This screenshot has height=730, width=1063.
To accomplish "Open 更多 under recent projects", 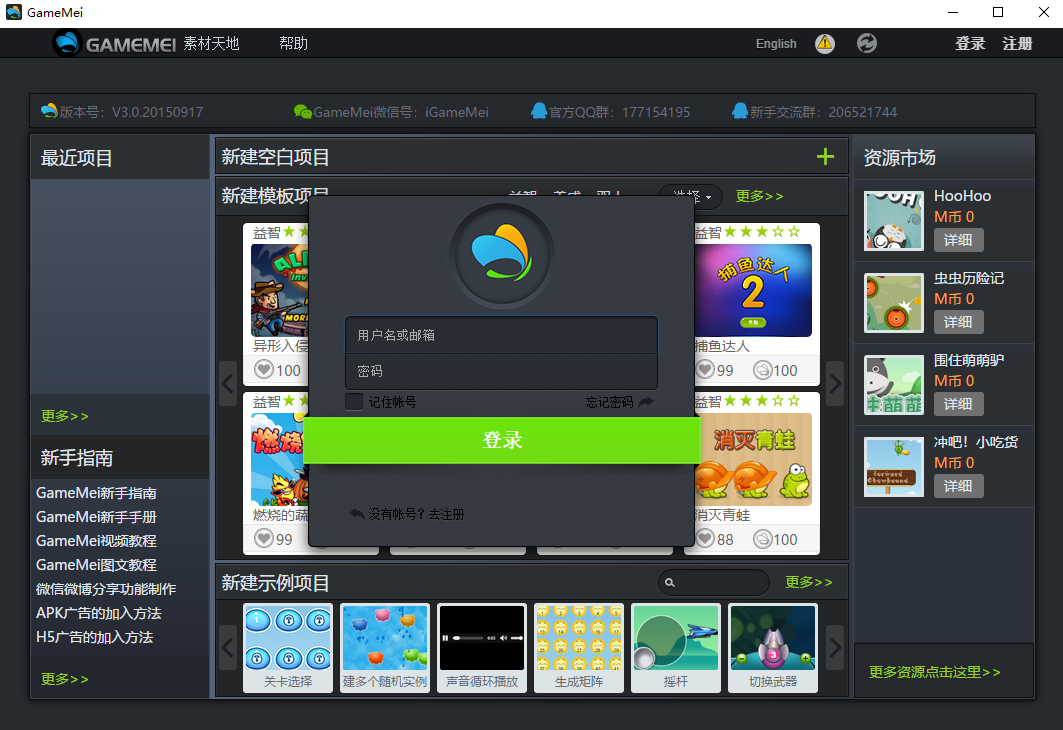I will click(x=65, y=416).
